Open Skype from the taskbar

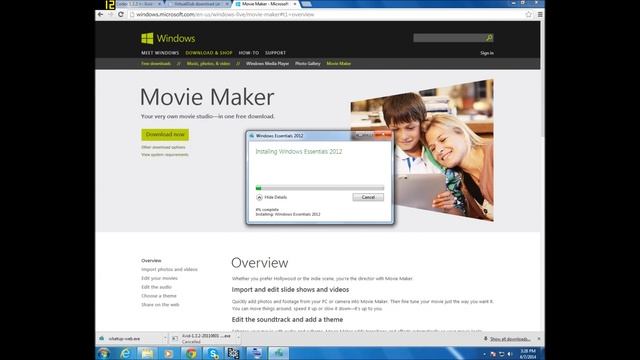pos(213,353)
